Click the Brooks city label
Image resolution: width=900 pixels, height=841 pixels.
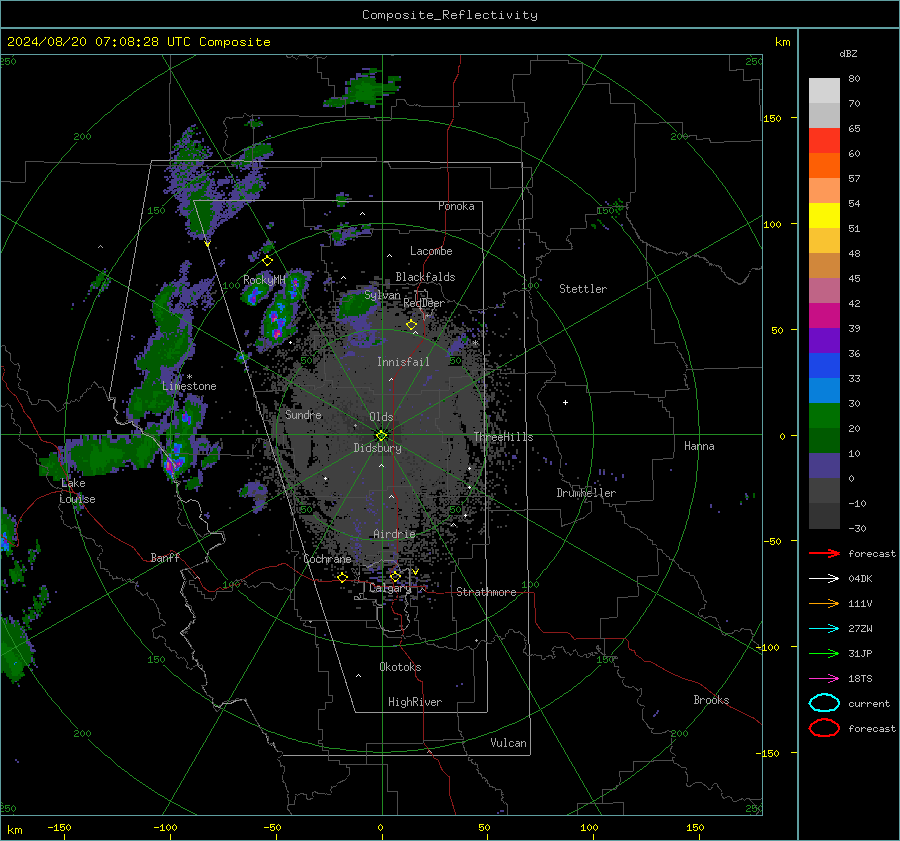(x=711, y=700)
